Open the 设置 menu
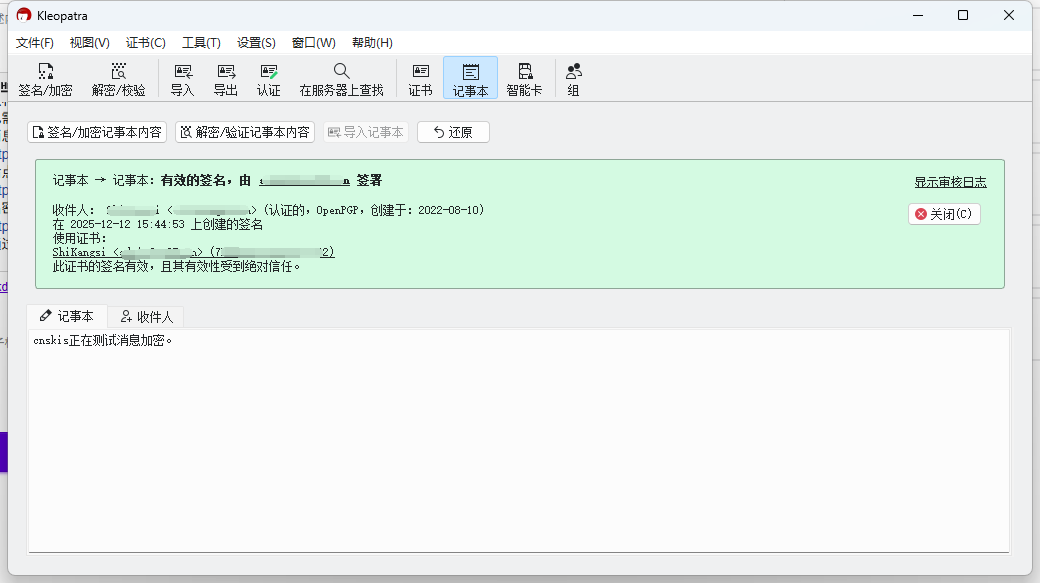Viewport: 1040px width, 583px height. point(256,43)
